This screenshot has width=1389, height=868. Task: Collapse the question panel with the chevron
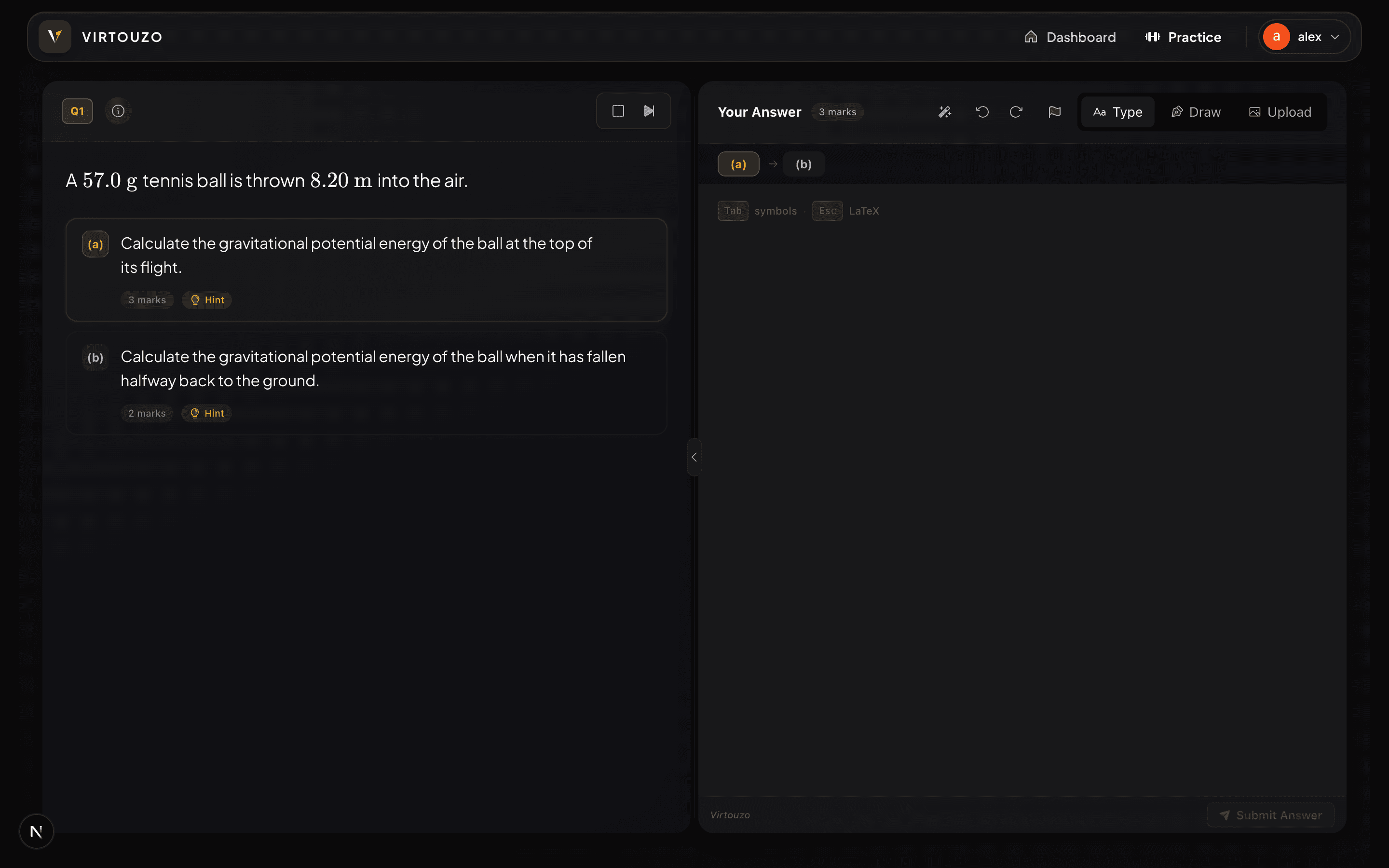(694, 457)
